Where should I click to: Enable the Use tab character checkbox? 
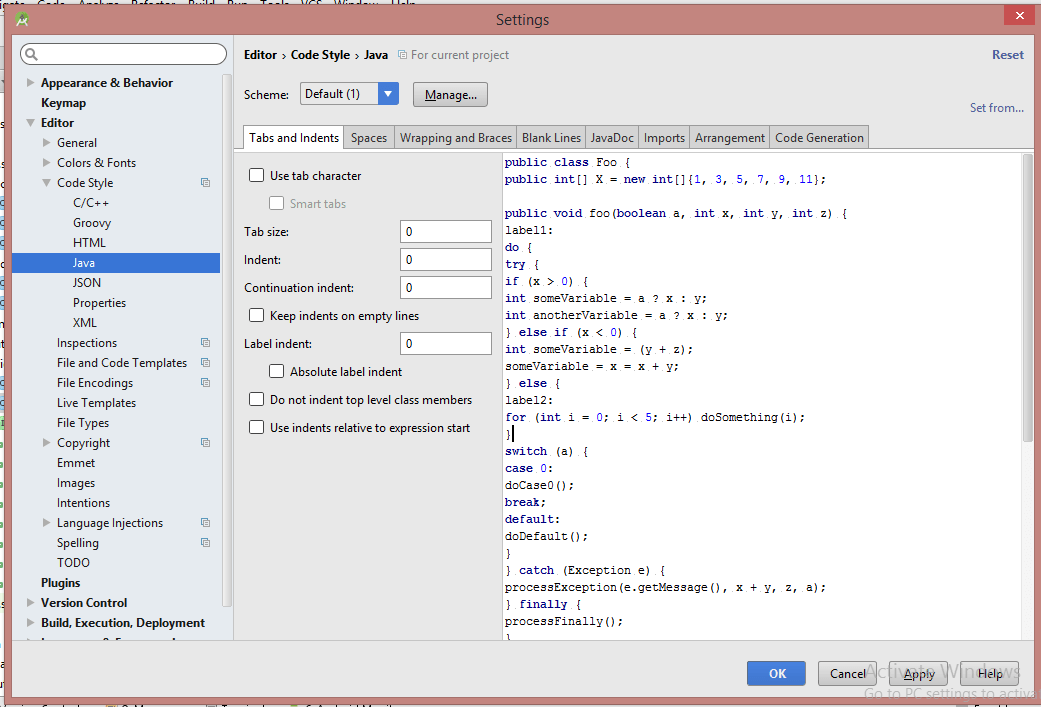[x=257, y=176]
